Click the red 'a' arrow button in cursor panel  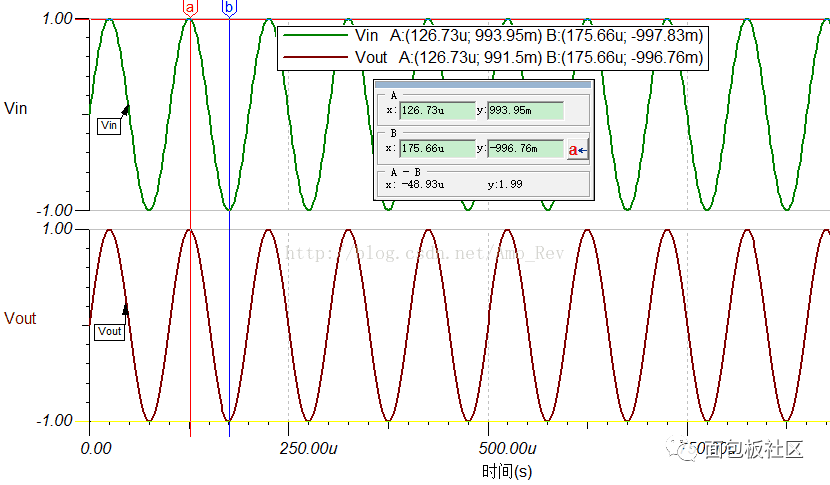click(x=578, y=150)
